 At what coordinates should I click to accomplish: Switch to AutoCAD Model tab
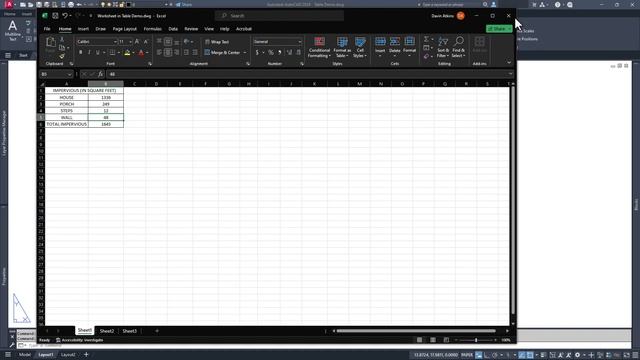24,355
